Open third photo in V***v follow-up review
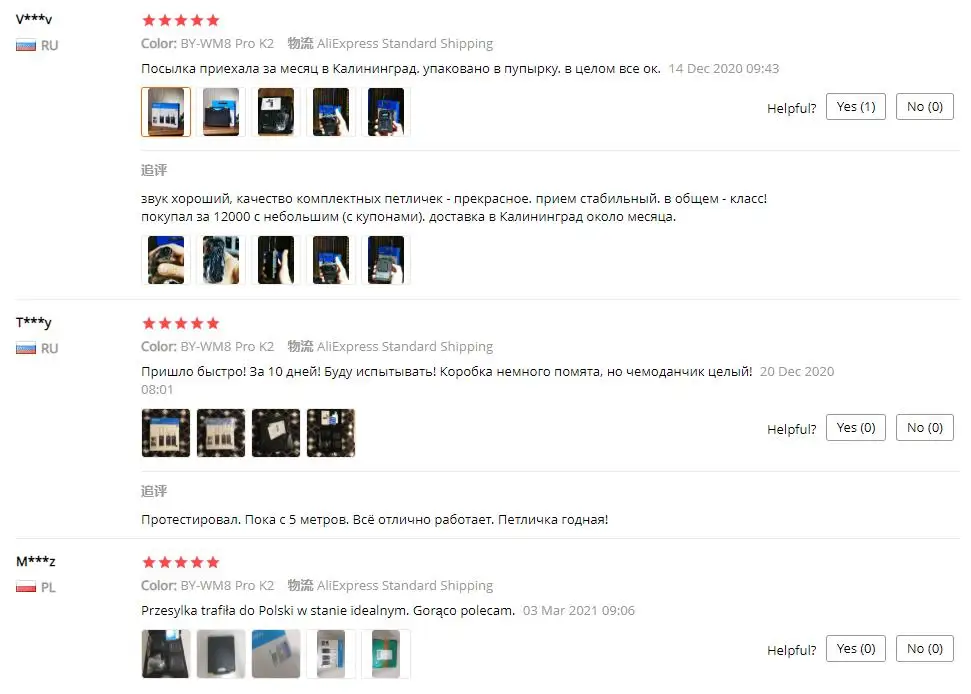Image resolution: width=971 pixels, height=694 pixels. [276, 260]
